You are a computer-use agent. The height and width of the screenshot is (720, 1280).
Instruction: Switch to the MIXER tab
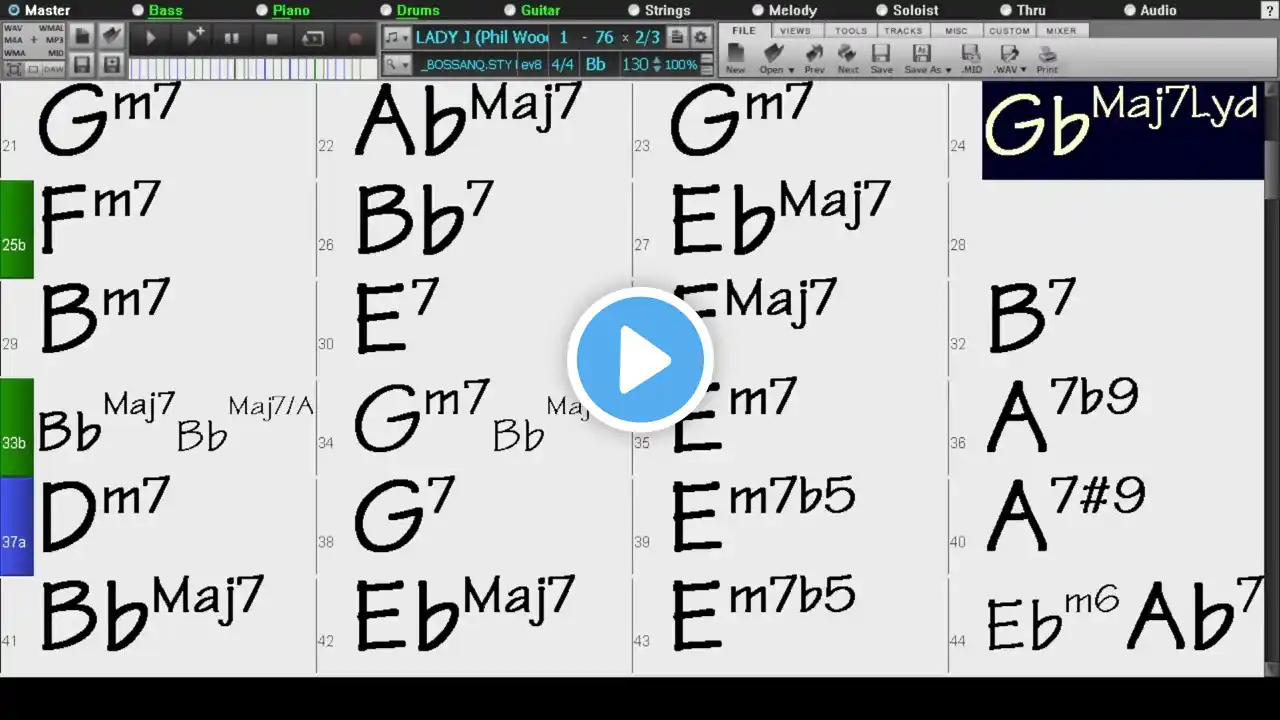pos(1061,31)
